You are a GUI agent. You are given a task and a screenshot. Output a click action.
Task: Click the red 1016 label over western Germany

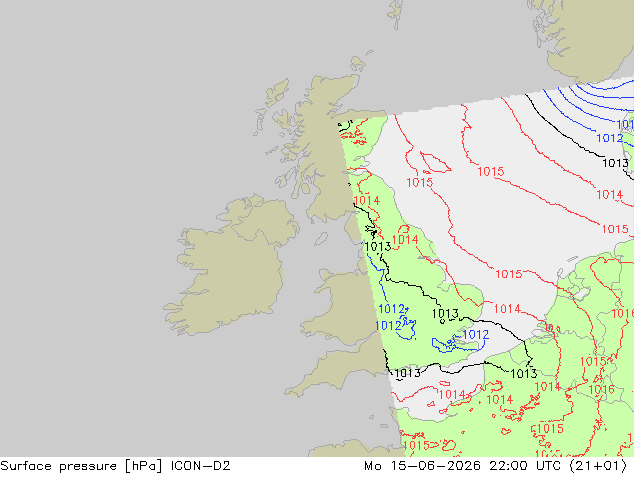pos(601,389)
